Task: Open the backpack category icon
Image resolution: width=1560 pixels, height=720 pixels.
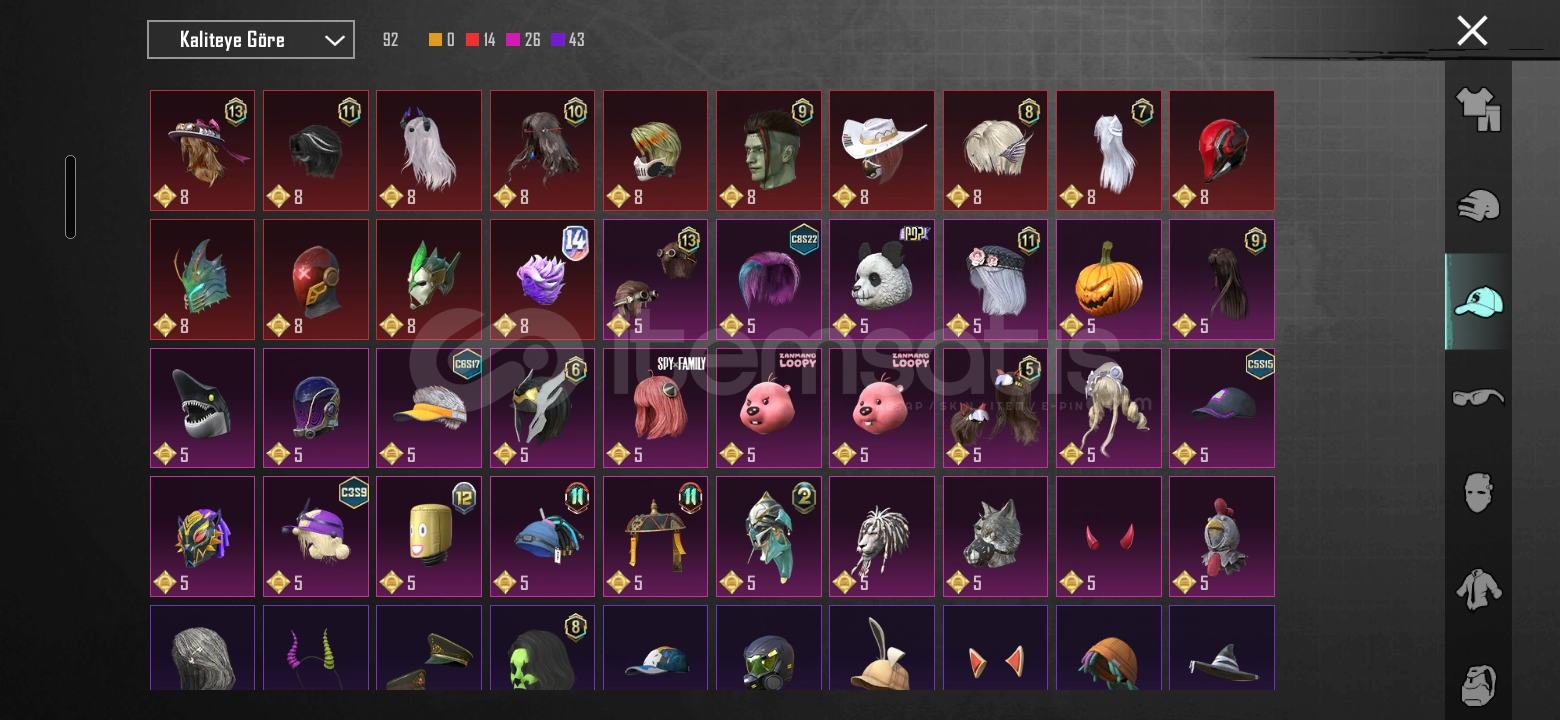Action: (1478, 685)
